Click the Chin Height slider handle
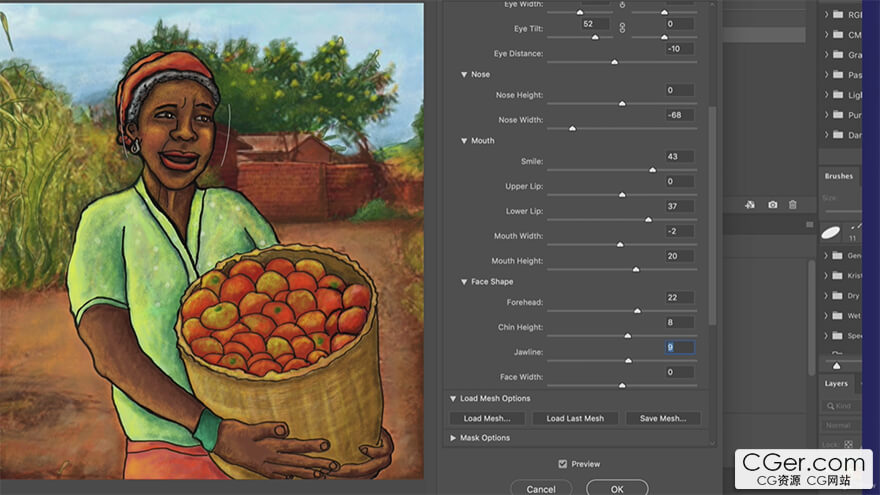Screen dimensions: 880x495 click(x=628, y=336)
